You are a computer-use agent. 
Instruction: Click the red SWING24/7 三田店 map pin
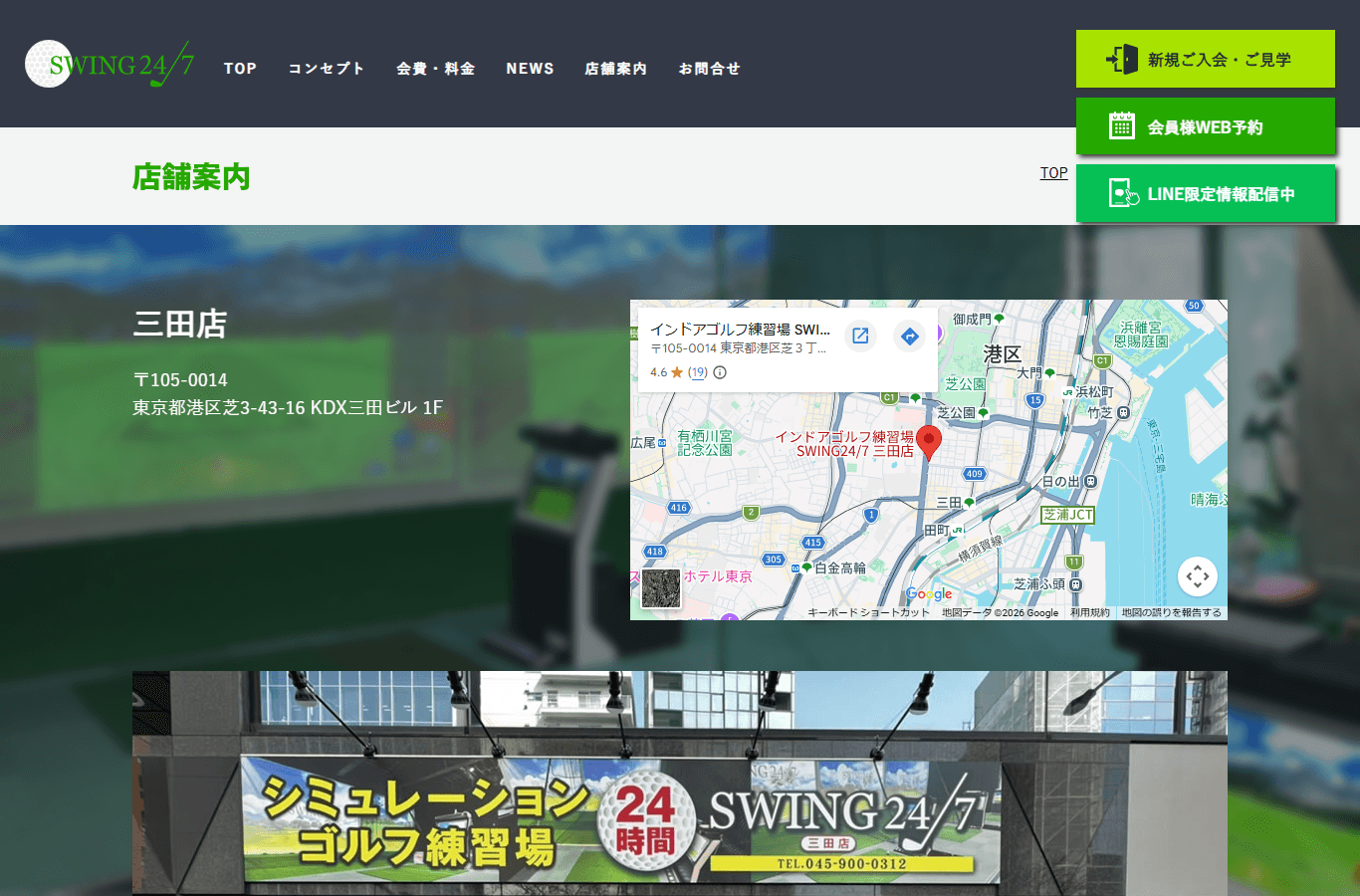(929, 441)
